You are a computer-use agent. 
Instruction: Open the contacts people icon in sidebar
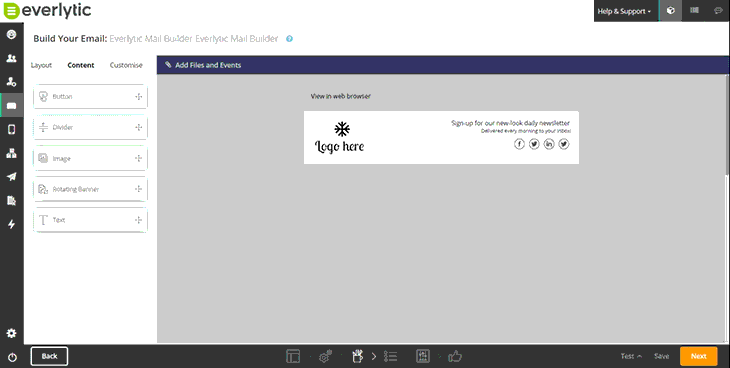coord(11,58)
